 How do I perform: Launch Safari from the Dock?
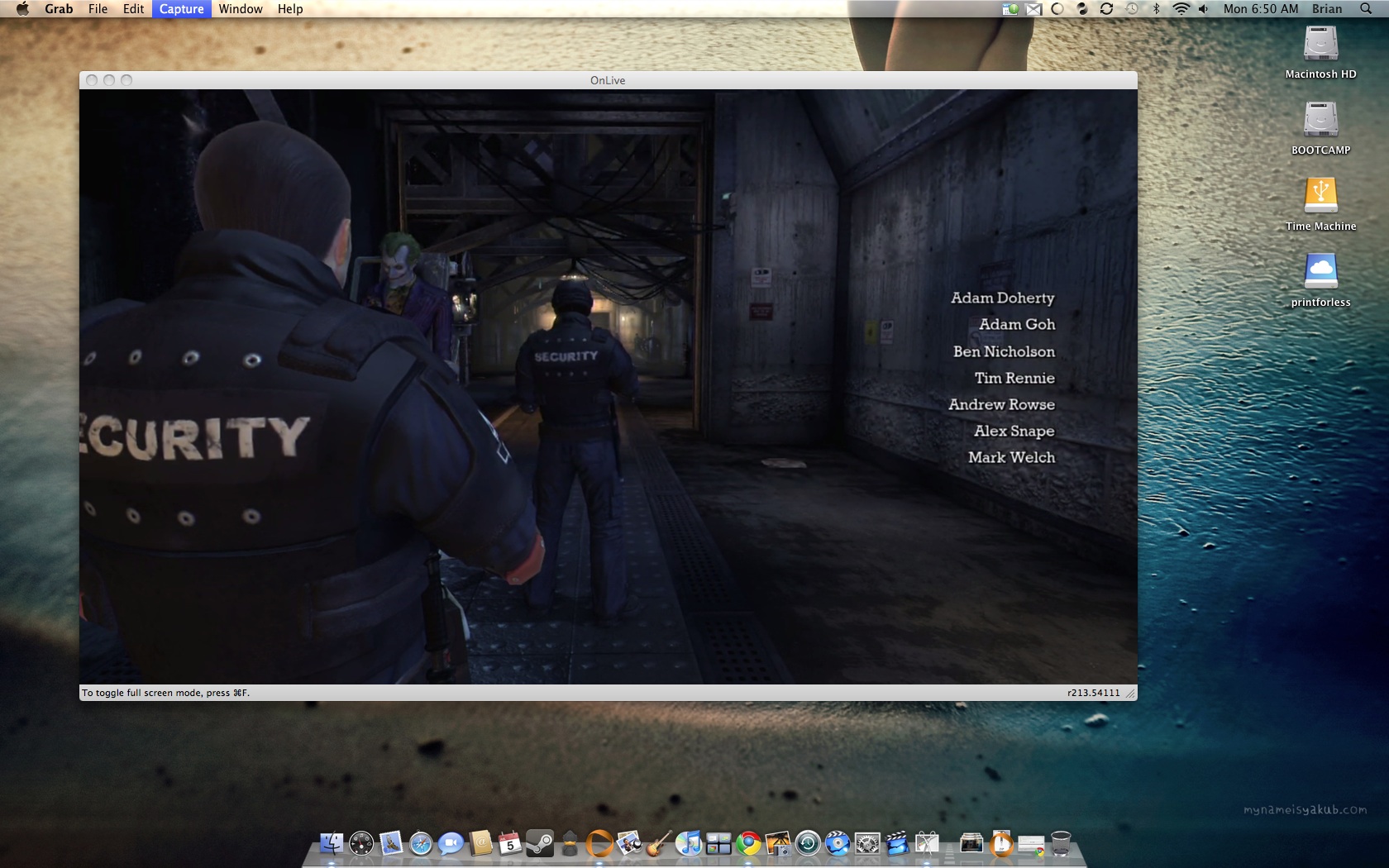click(421, 843)
